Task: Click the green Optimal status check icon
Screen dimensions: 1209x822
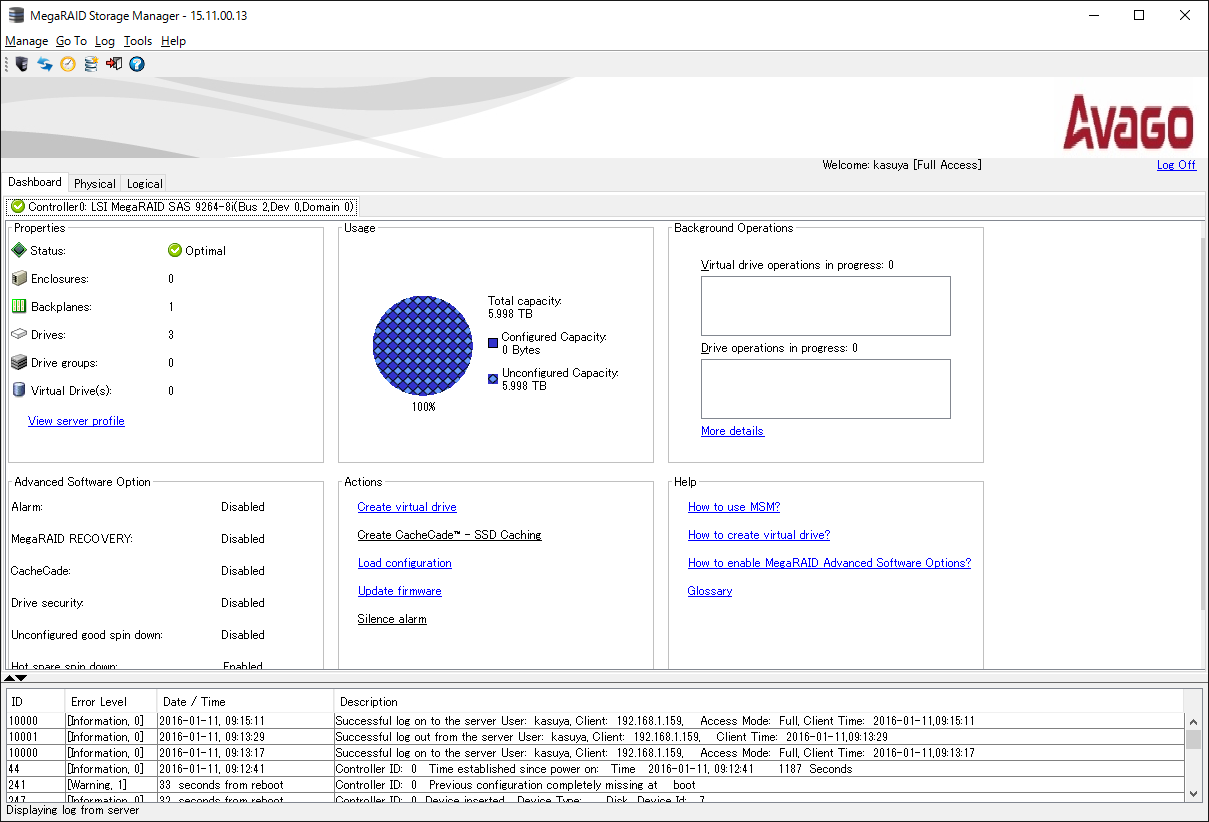Action: pyautogui.click(x=175, y=251)
